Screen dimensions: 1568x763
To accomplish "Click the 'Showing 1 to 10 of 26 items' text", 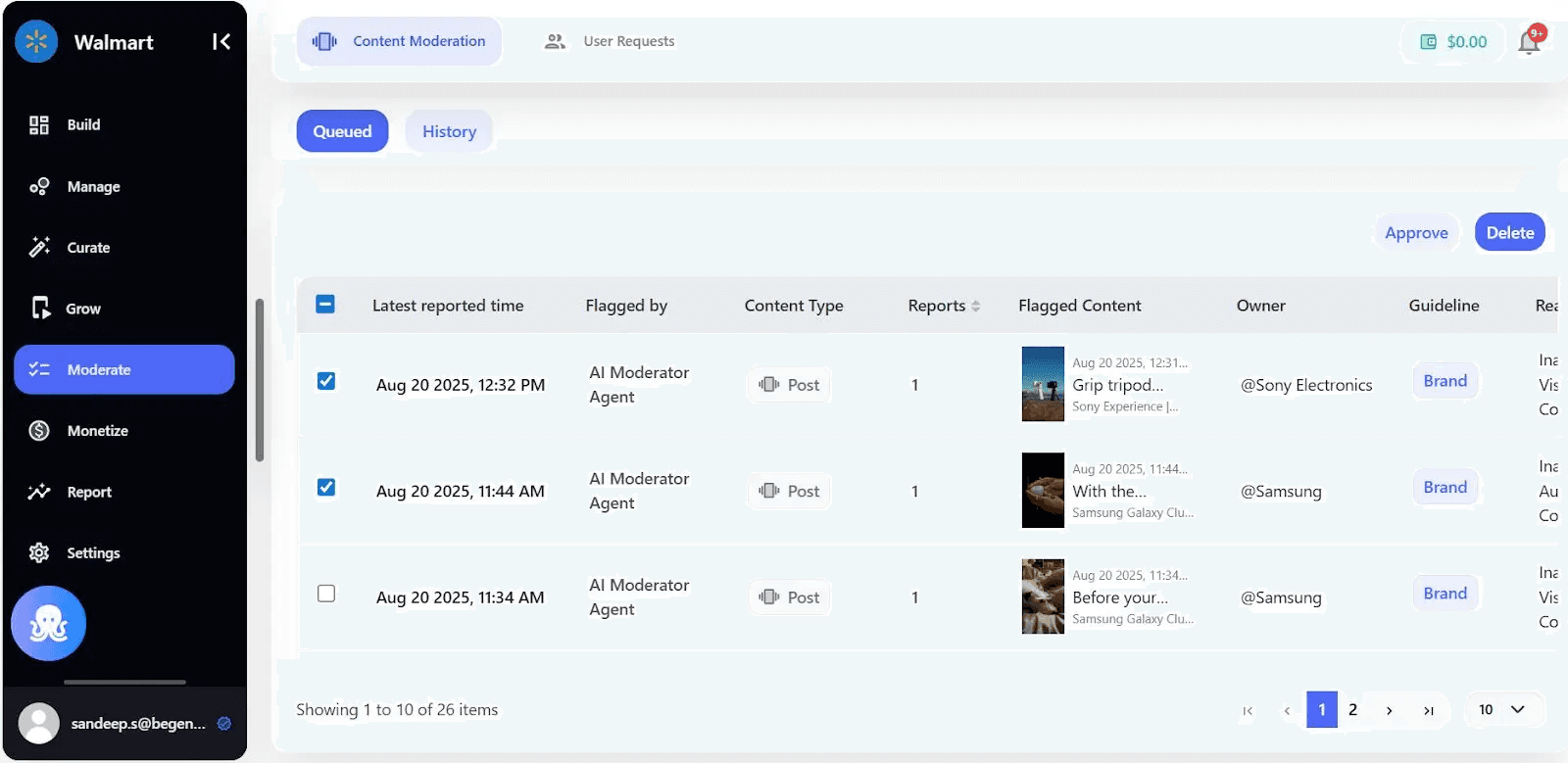I will pos(397,710).
